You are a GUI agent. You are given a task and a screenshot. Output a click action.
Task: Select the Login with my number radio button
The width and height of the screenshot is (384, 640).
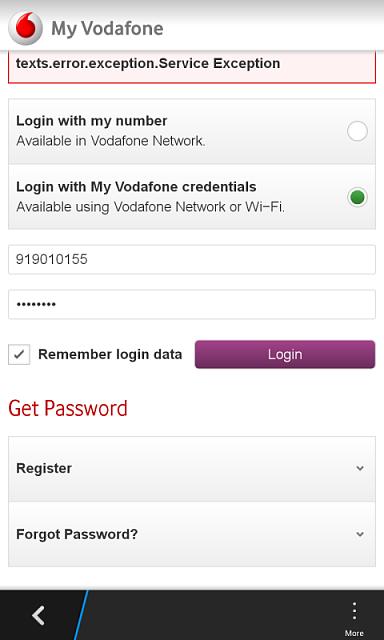point(357,131)
